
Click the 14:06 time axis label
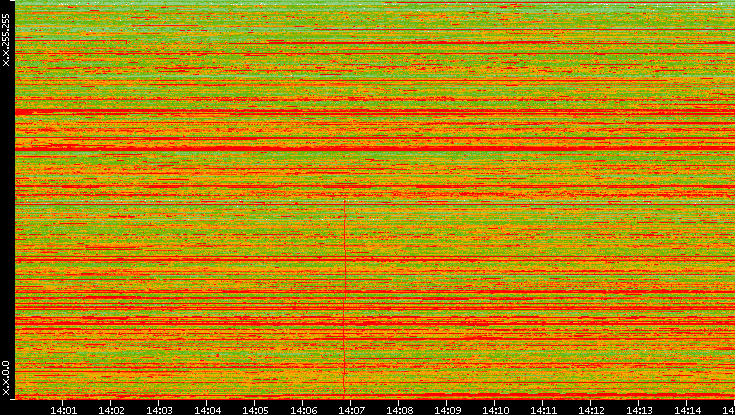pyautogui.click(x=303, y=410)
